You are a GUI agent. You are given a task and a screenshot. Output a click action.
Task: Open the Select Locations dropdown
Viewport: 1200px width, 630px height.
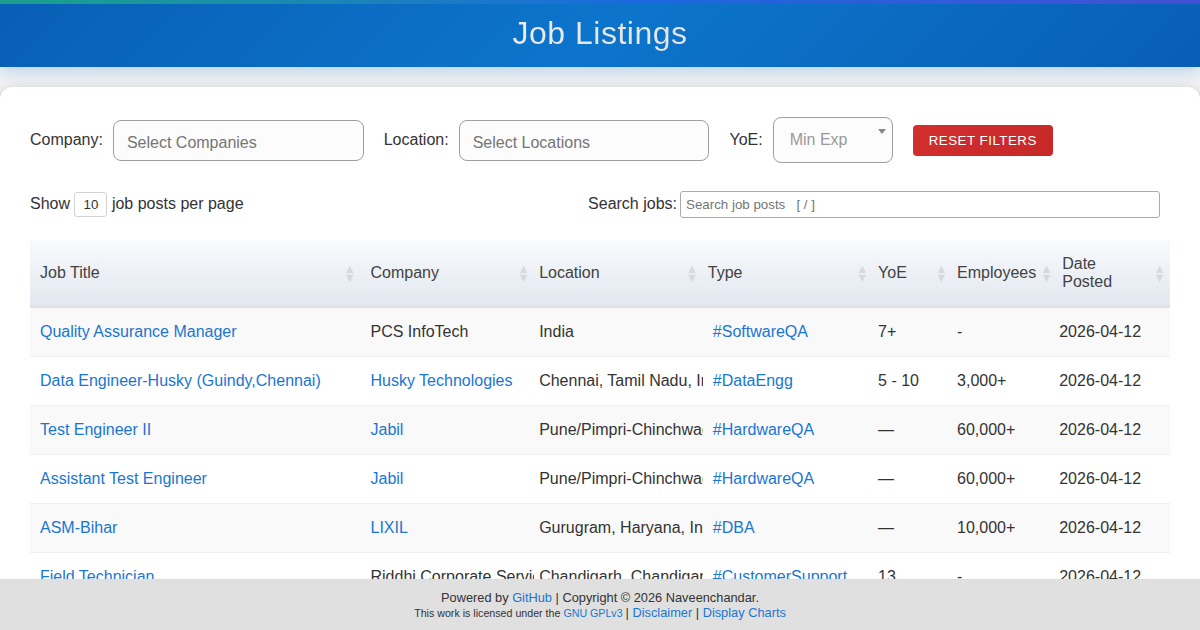point(583,141)
